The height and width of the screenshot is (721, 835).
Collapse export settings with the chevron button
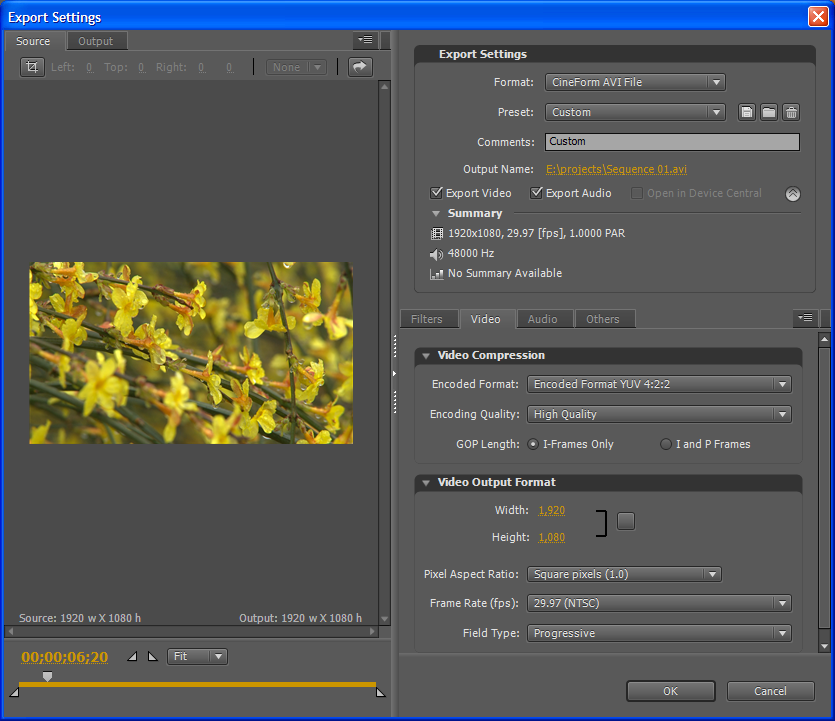coord(792,194)
